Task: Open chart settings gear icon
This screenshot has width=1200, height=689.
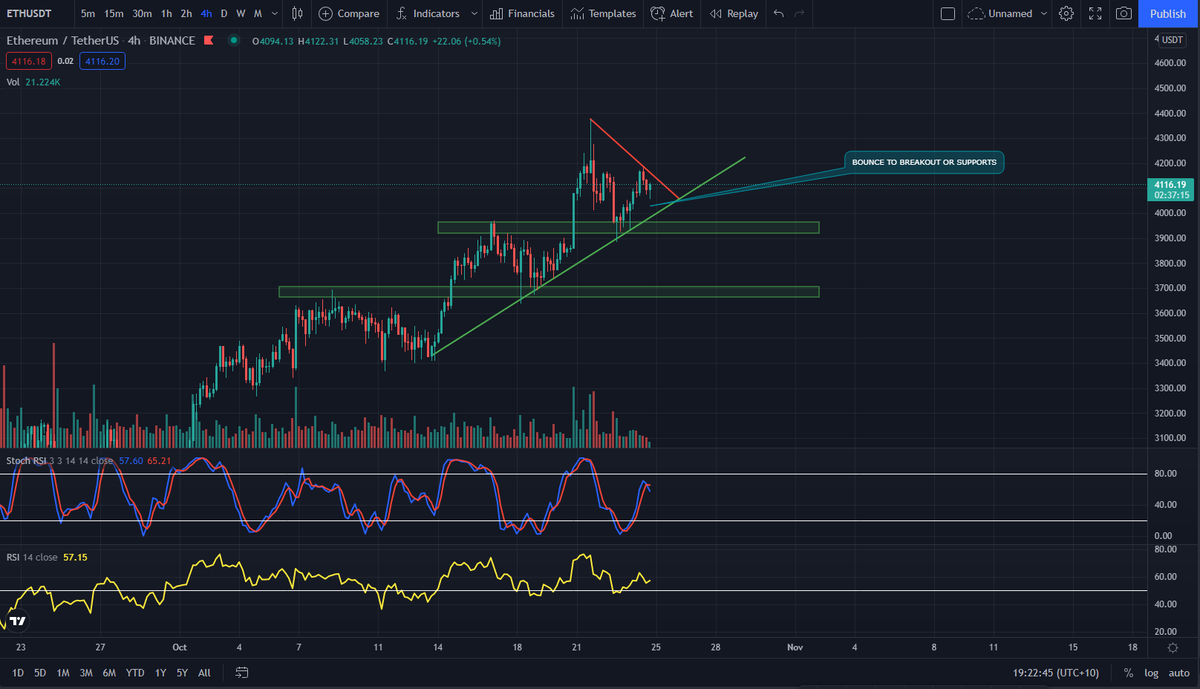Action: tap(1066, 14)
